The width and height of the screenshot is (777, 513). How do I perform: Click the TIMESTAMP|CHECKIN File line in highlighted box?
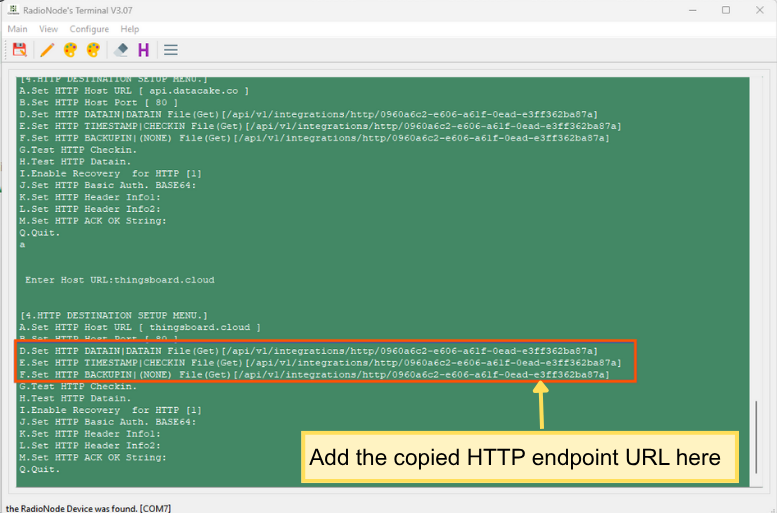click(320, 363)
